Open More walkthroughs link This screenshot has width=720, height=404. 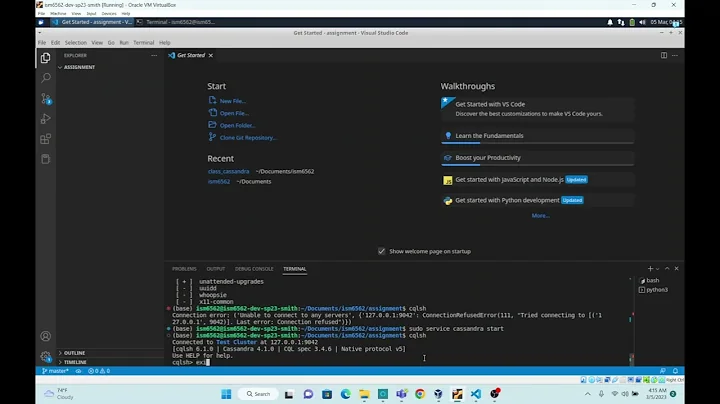[x=540, y=216]
